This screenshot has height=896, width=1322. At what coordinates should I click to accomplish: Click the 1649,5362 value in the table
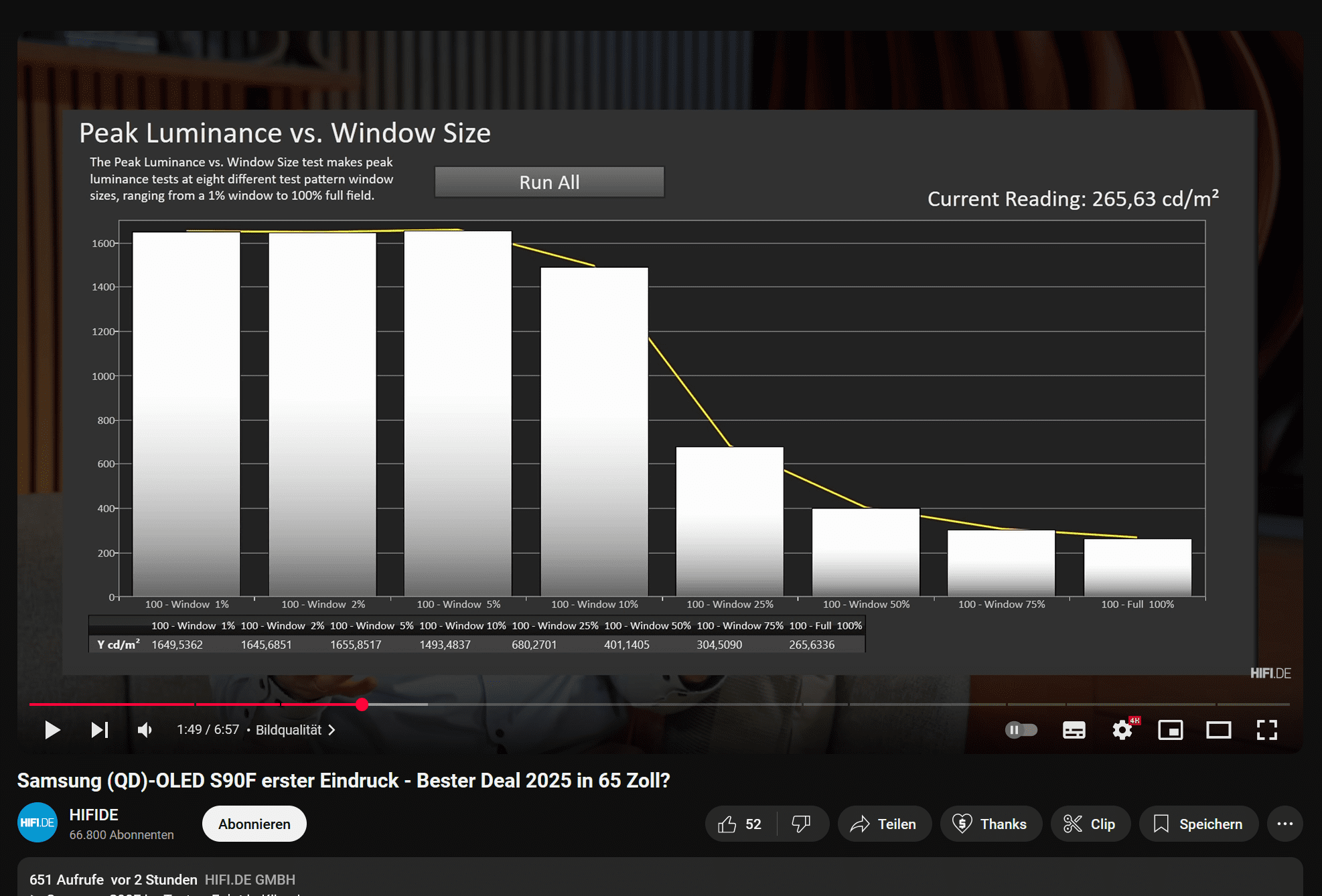point(177,645)
